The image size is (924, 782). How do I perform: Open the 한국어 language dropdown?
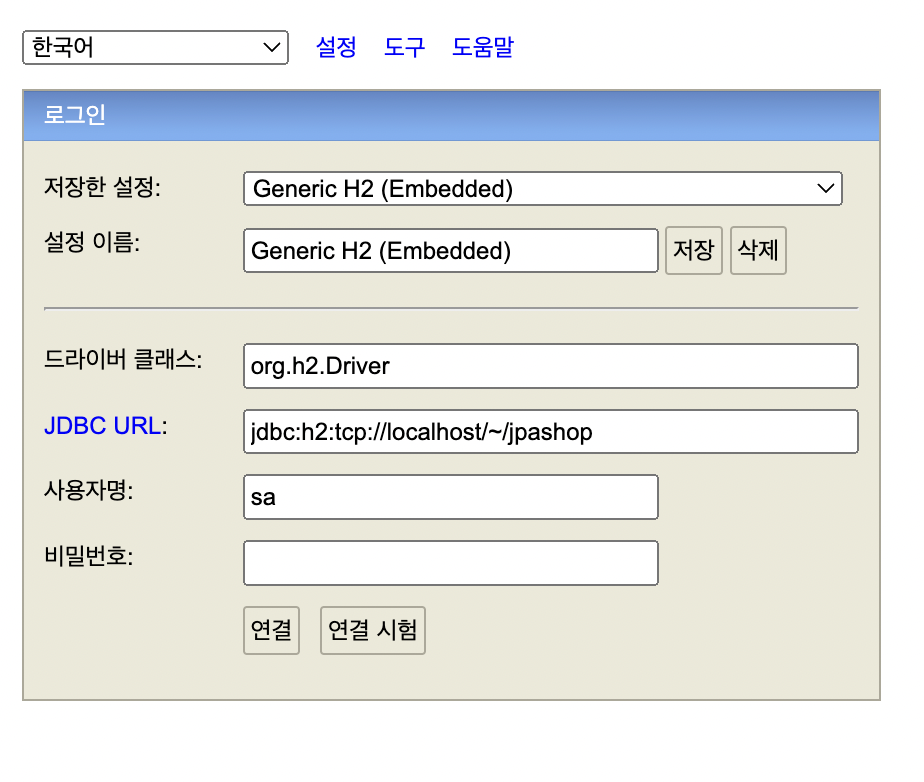[x=155, y=47]
